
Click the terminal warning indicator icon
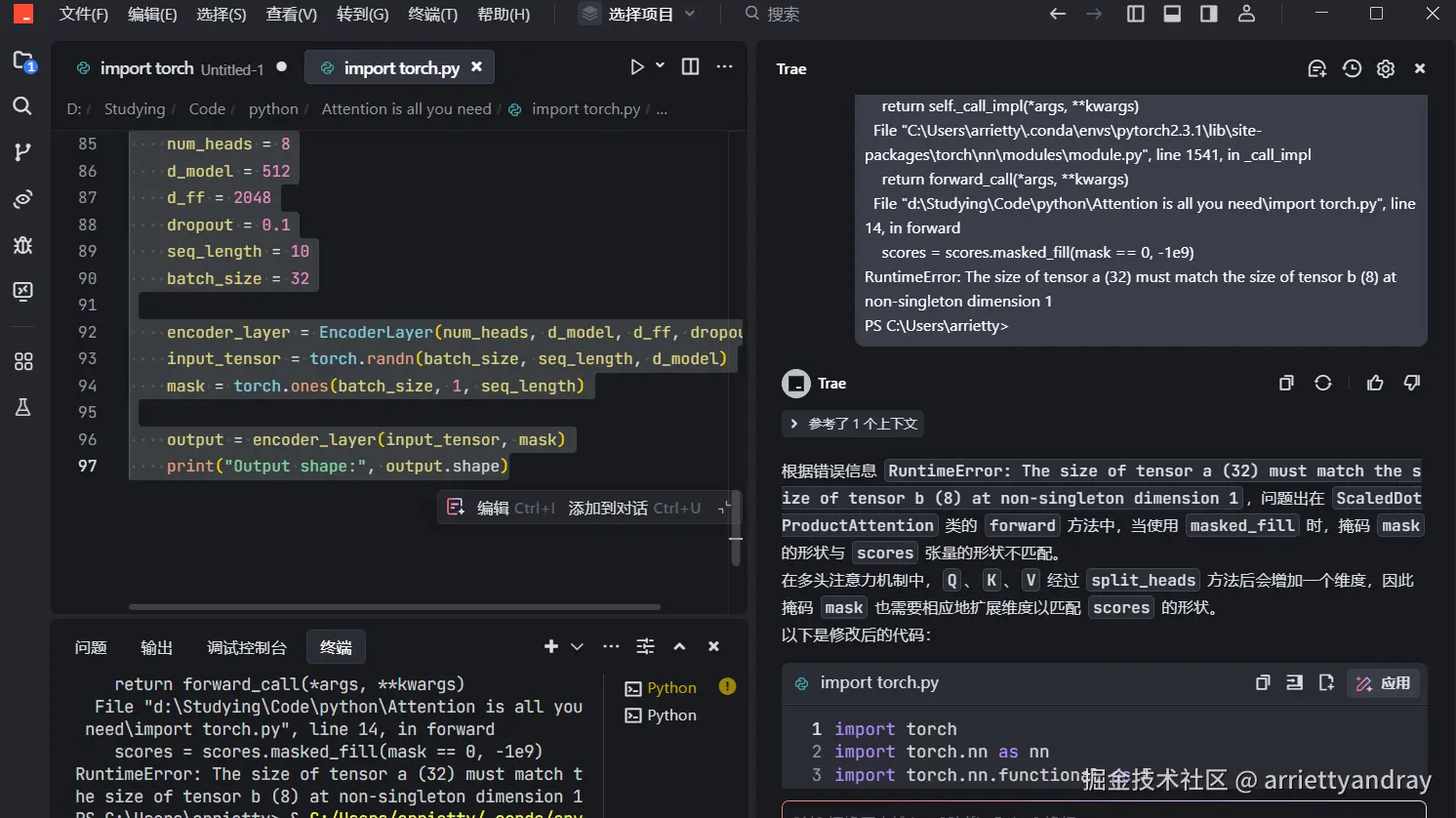(727, 686)
